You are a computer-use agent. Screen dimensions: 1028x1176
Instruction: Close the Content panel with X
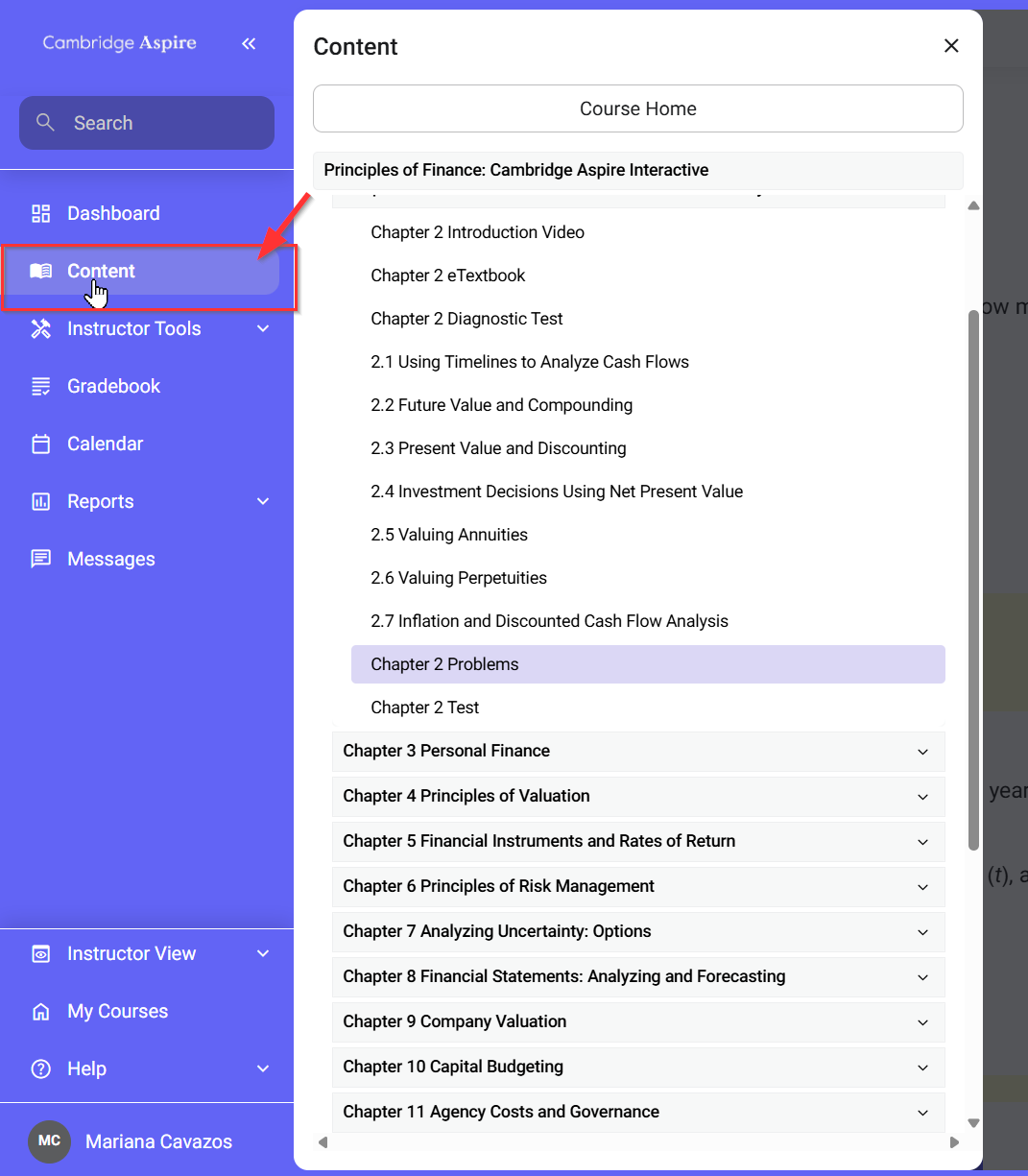point(951,45)
